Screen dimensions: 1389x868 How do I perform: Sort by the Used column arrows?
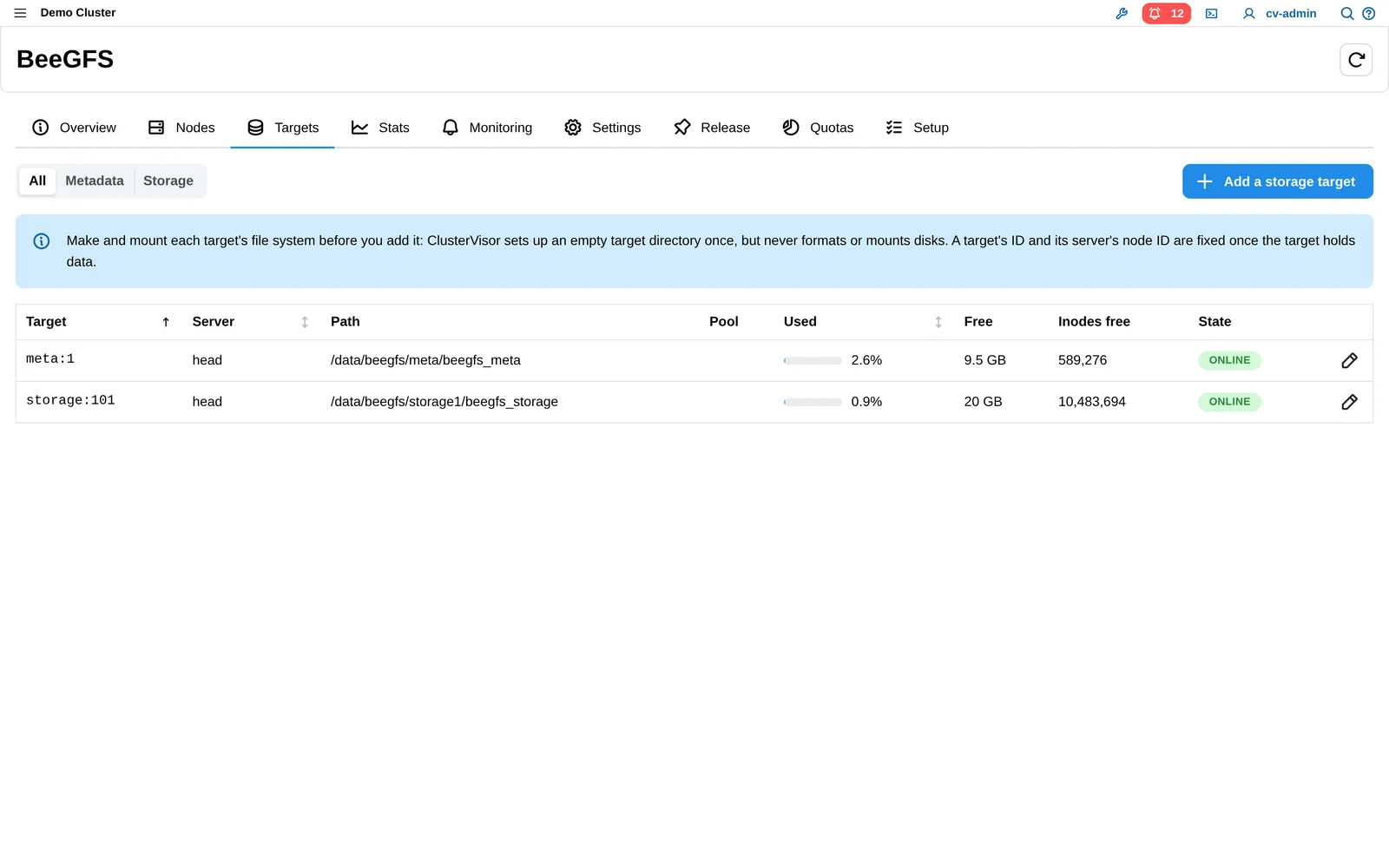click(938, 322)
